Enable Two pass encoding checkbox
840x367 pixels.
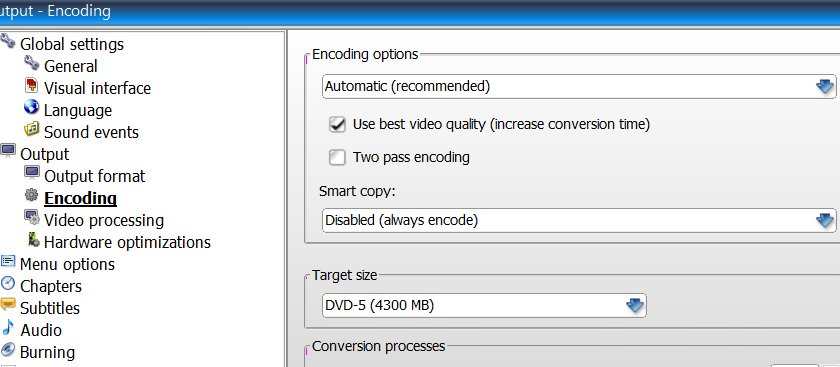click(x=337, y=158)
